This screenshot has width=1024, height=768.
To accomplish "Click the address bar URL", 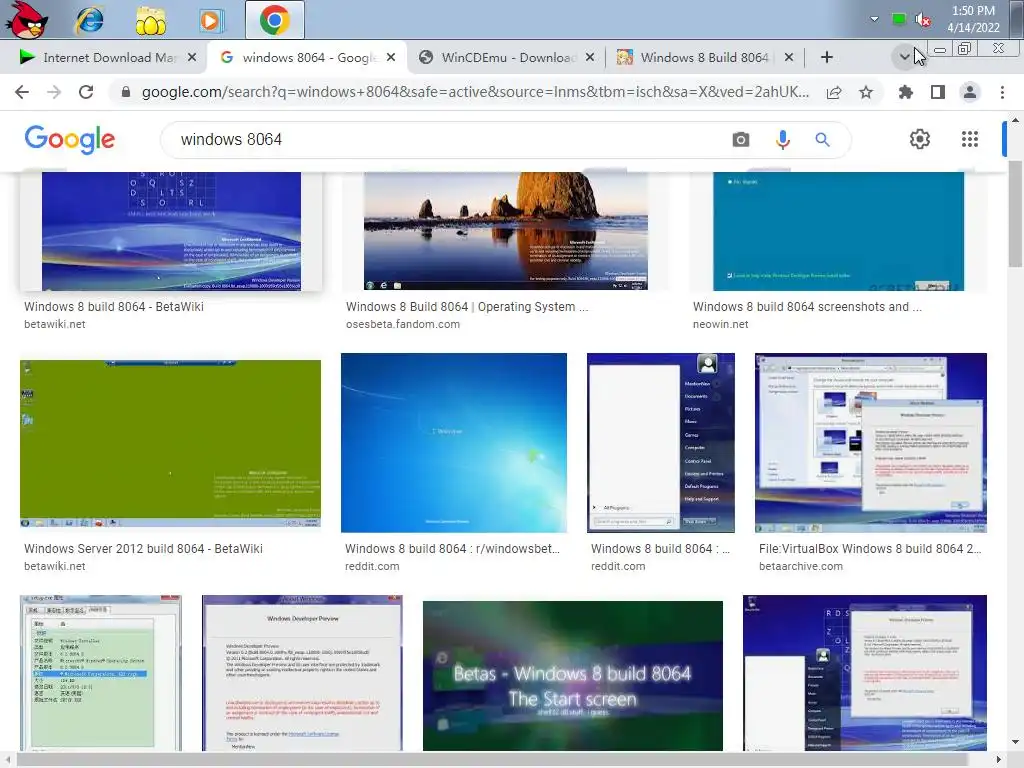I will 475,92.
